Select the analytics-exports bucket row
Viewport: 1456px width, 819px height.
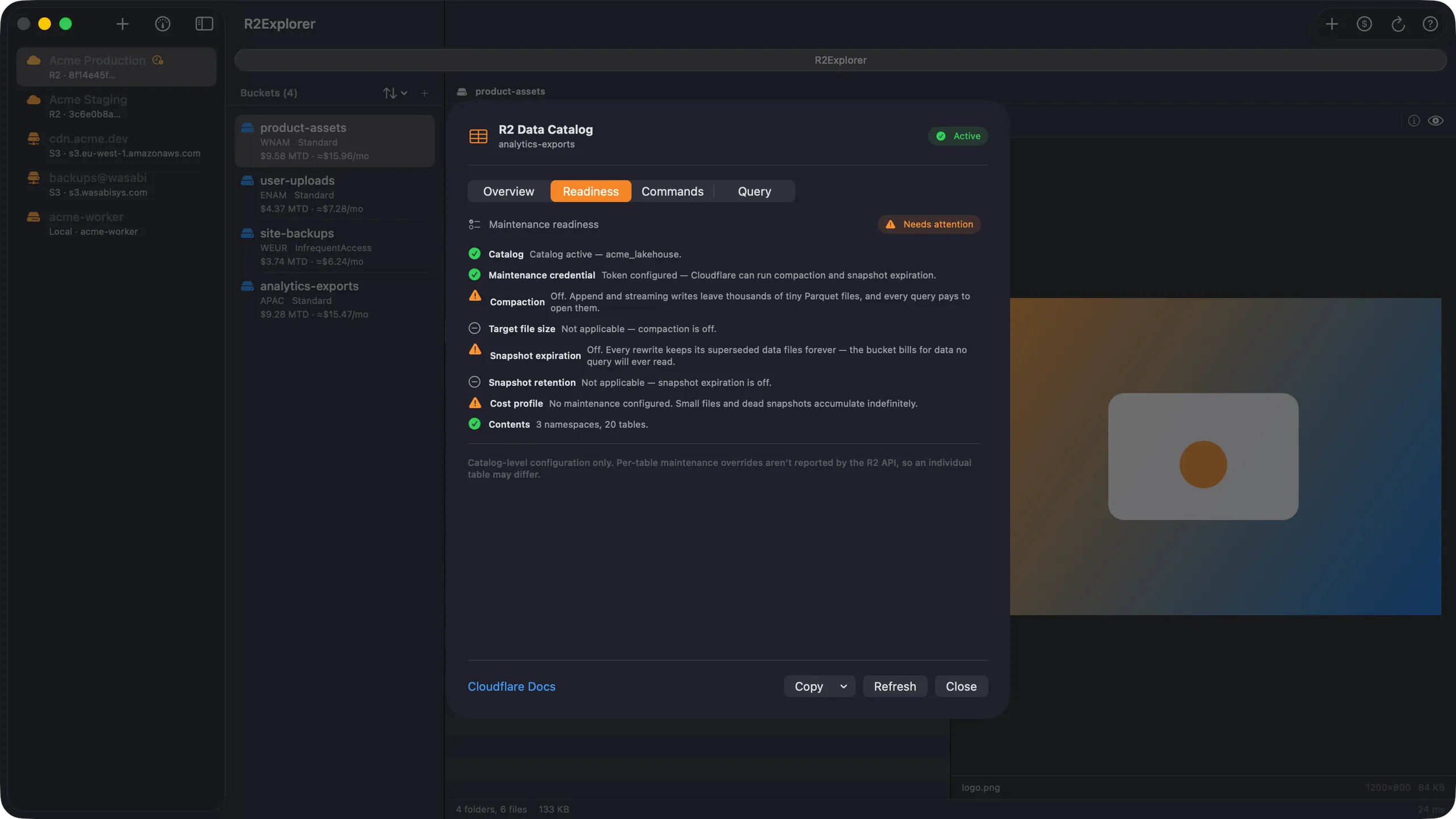(334, 300)
